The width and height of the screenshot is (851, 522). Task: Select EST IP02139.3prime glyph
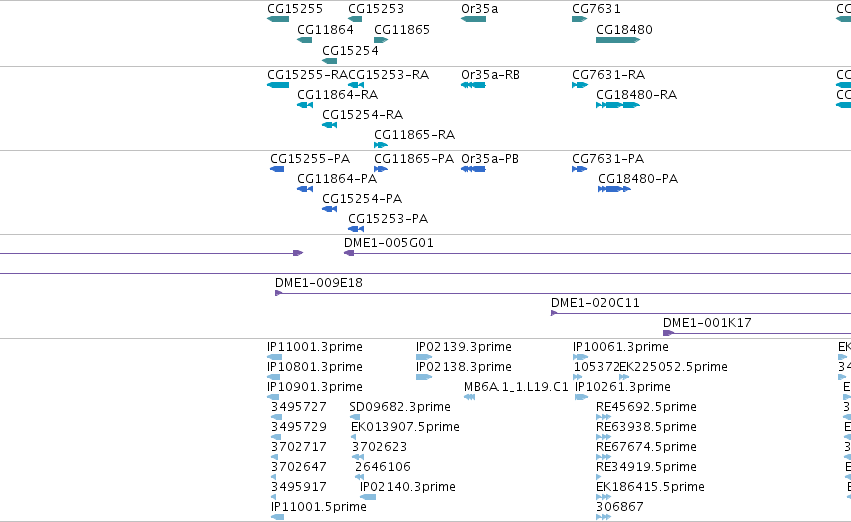(424, 357)
